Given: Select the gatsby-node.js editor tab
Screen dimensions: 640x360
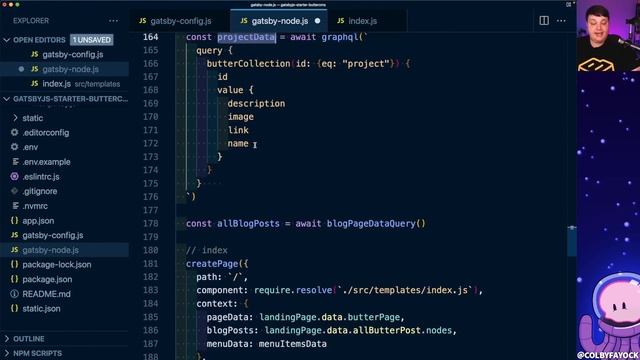Looking at the screenshot, I should tap(279, 21).
